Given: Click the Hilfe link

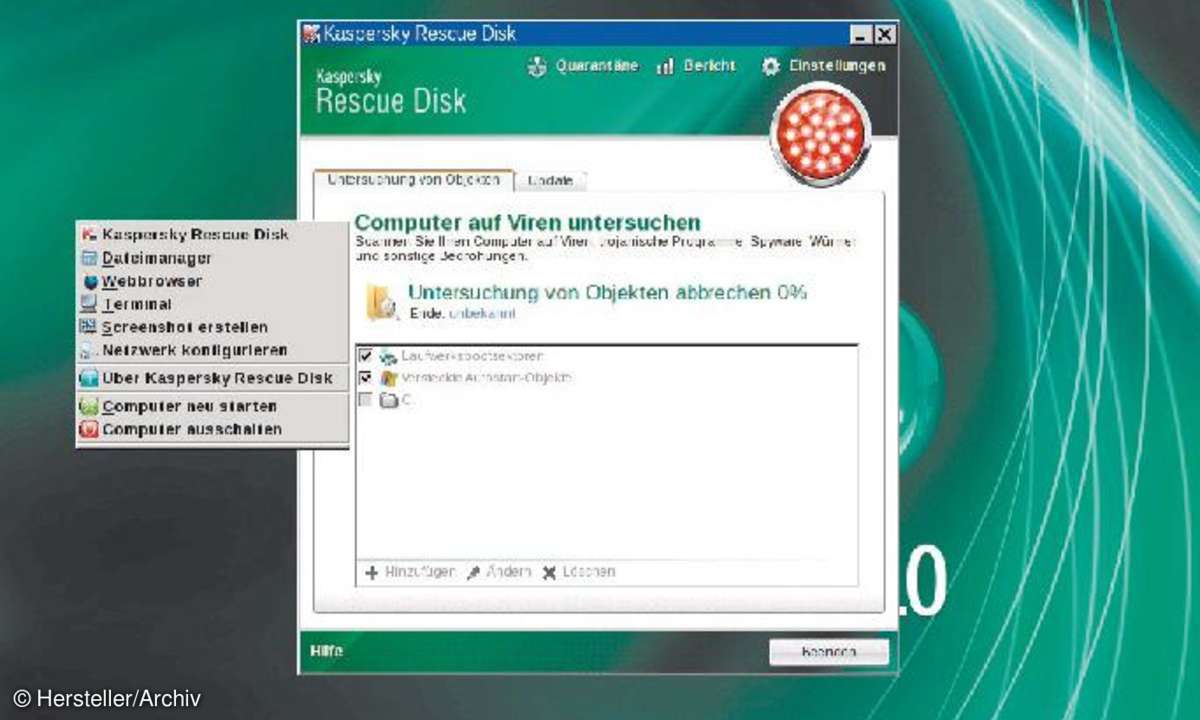Looking at the screenshot, I should pos(327,651).
